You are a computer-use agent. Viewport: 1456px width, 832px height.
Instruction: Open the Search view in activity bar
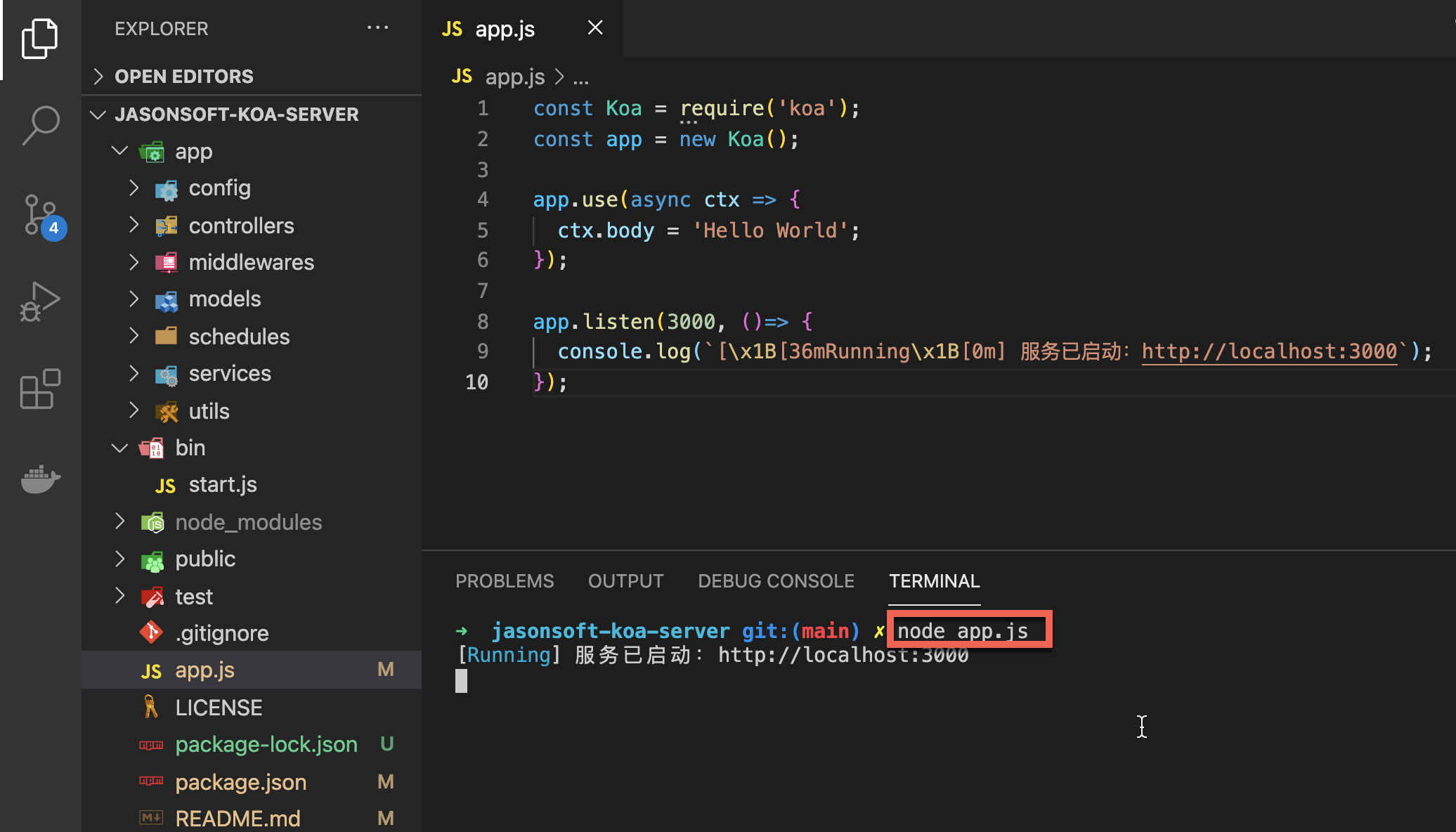pos(41,125)
